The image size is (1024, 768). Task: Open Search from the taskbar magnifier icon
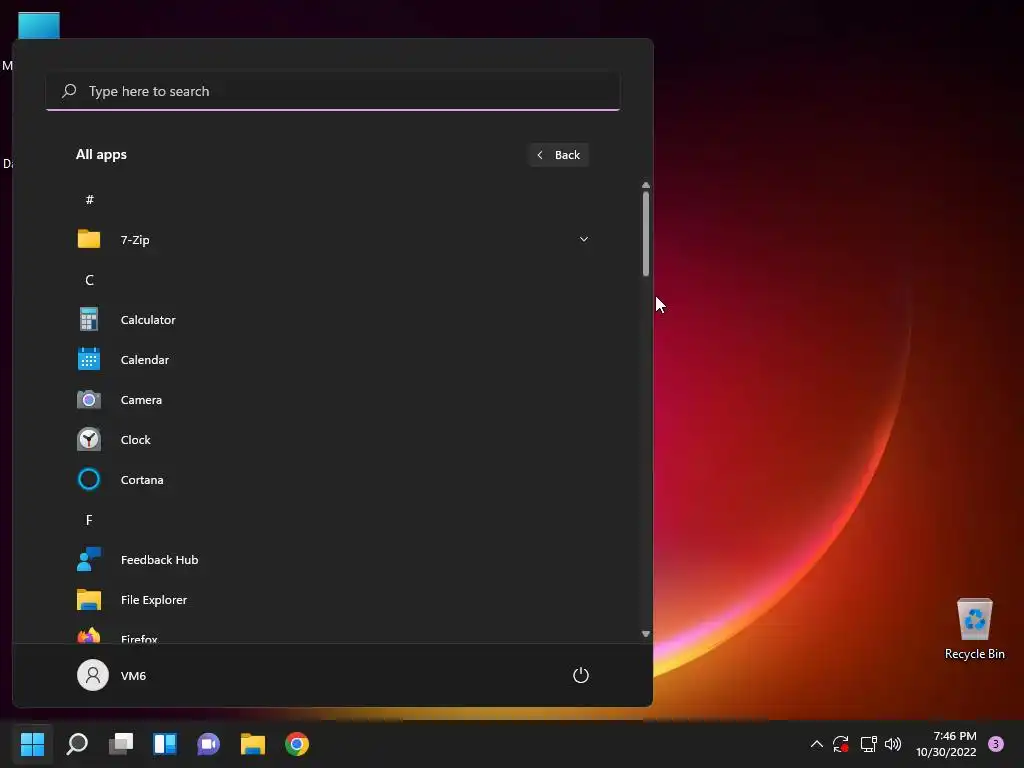(77, 743)
